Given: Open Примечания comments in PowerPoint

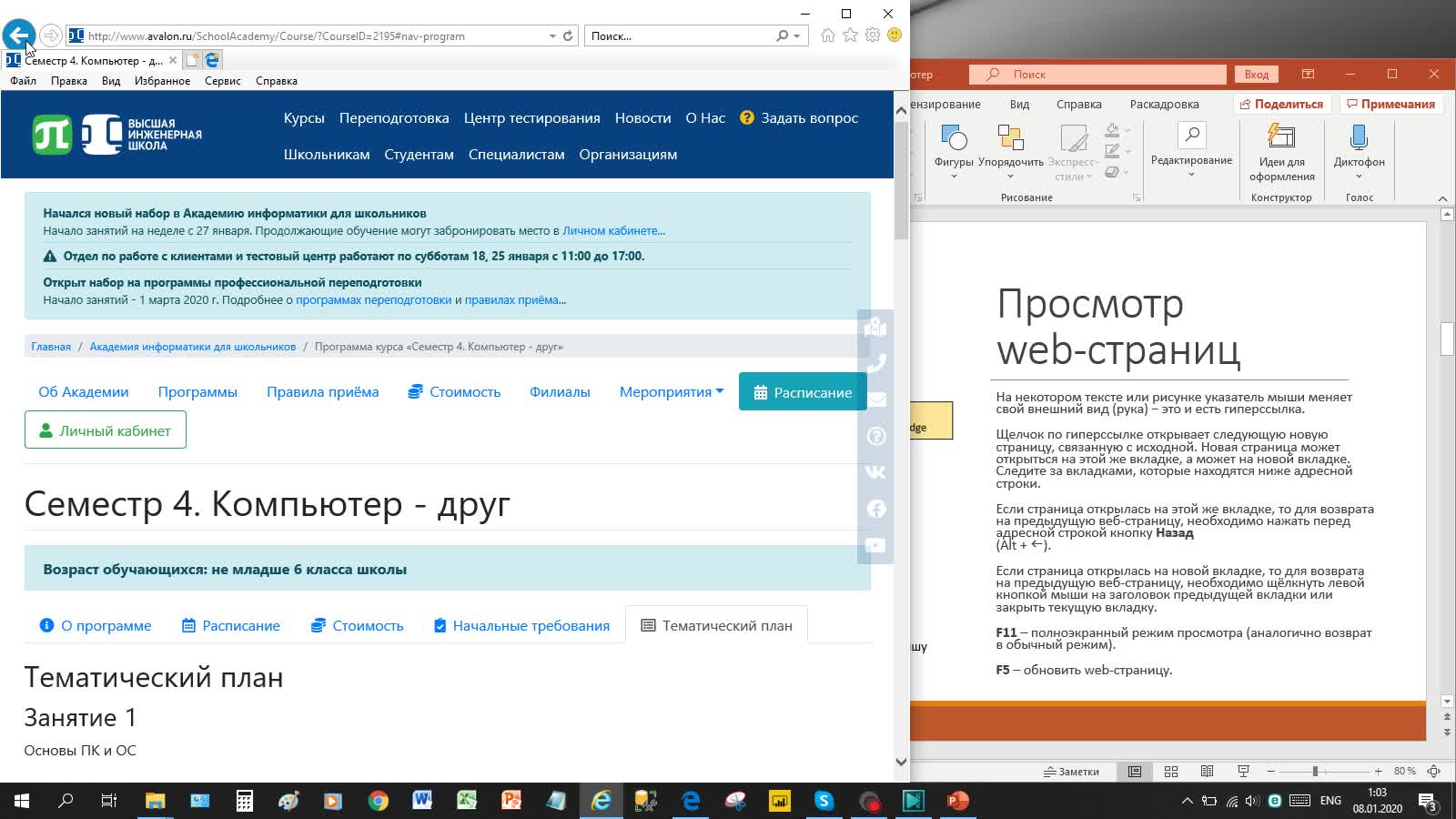Looking at the screenshot, I should [1390, 104].
